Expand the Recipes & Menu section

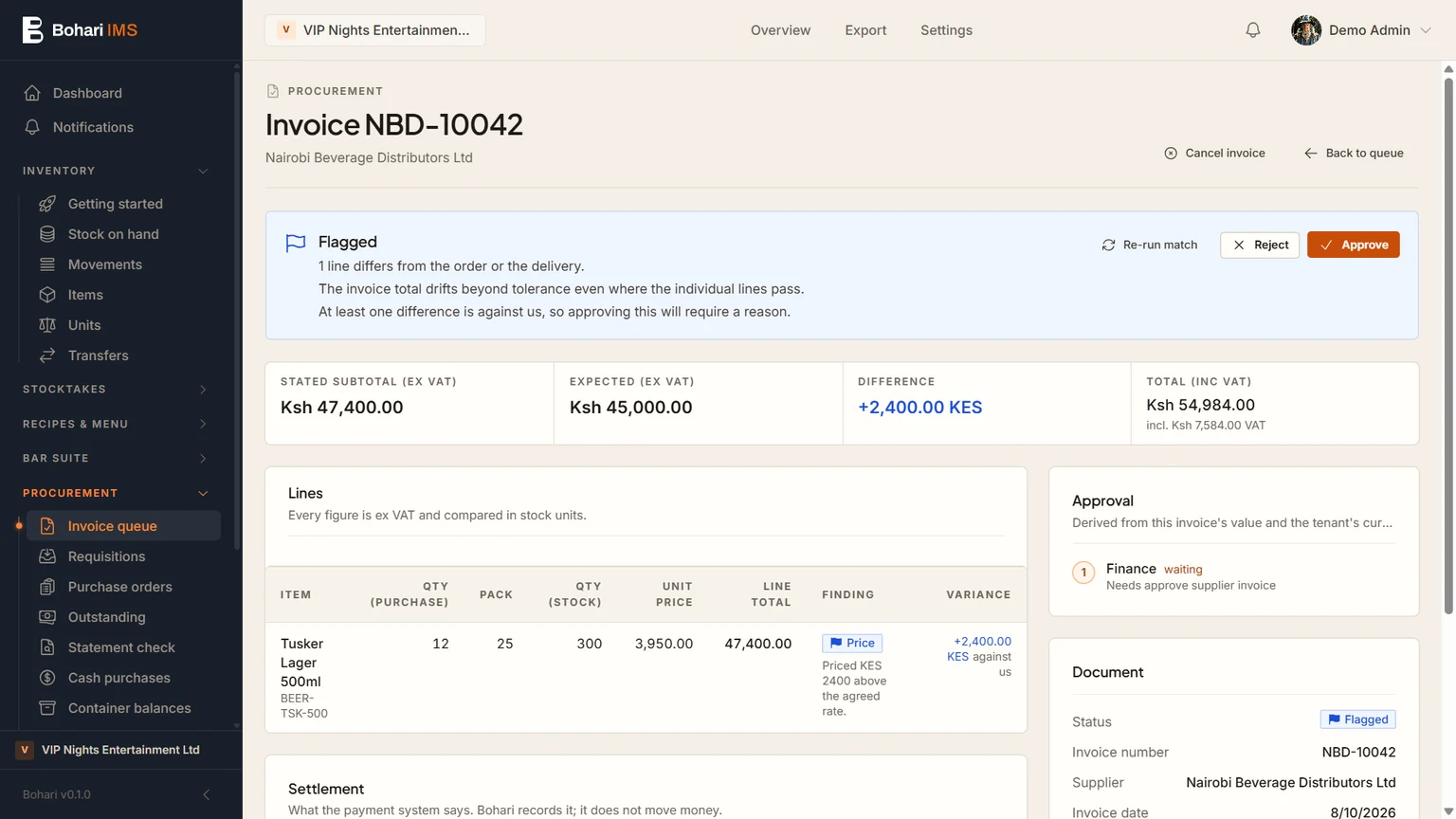click(116, 424)
